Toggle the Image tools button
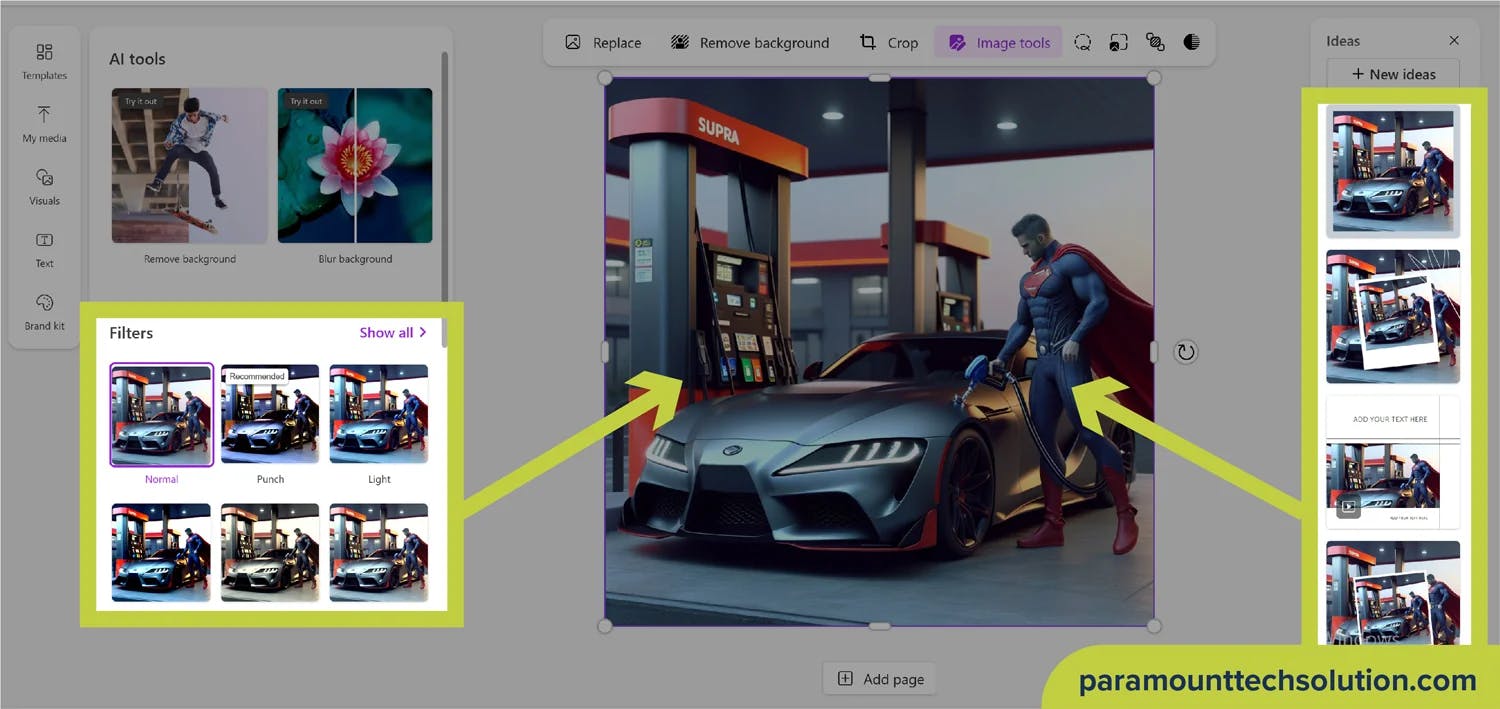 pos(998,42)
